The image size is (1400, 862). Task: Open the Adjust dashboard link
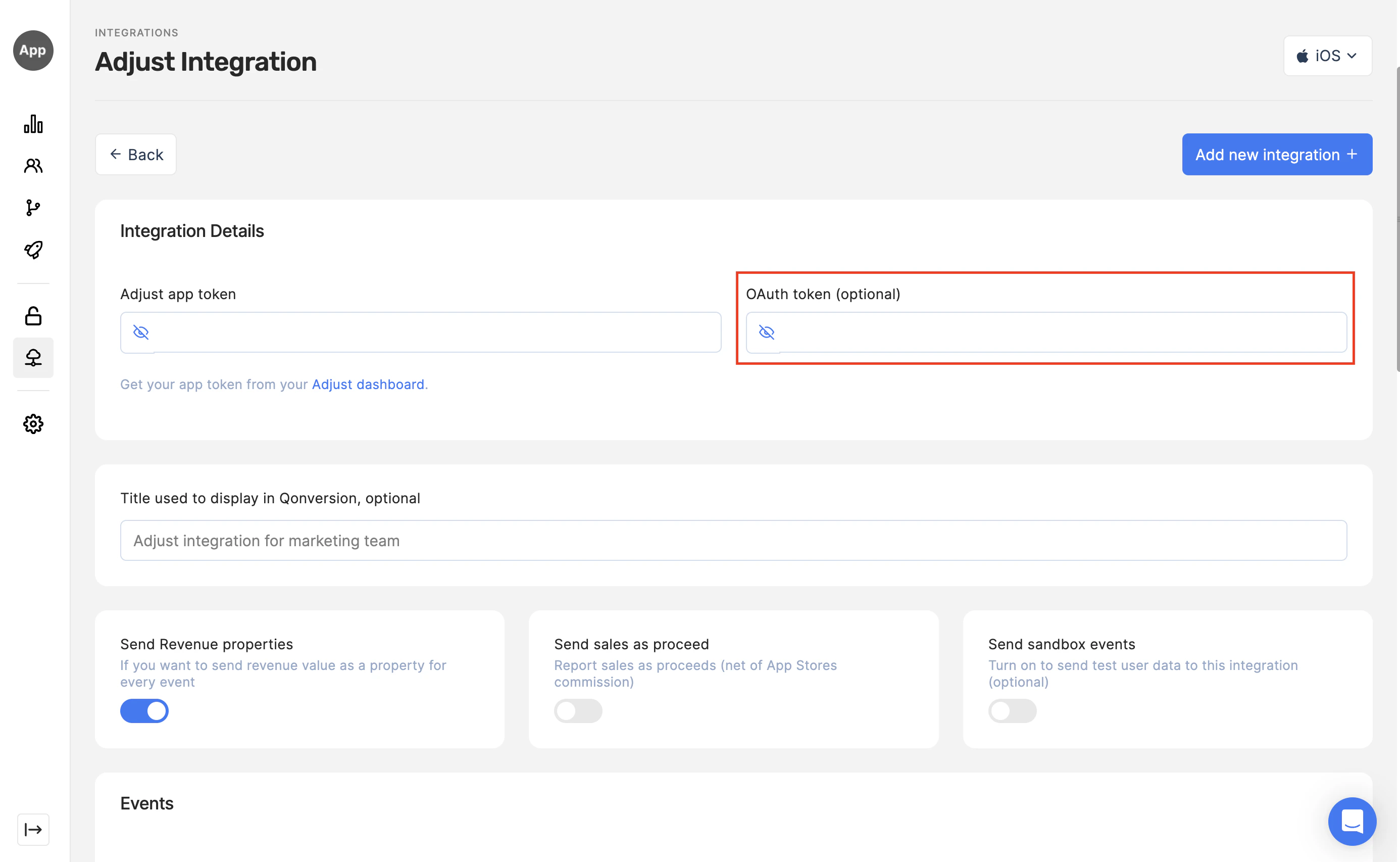click(x=368, y=384)
